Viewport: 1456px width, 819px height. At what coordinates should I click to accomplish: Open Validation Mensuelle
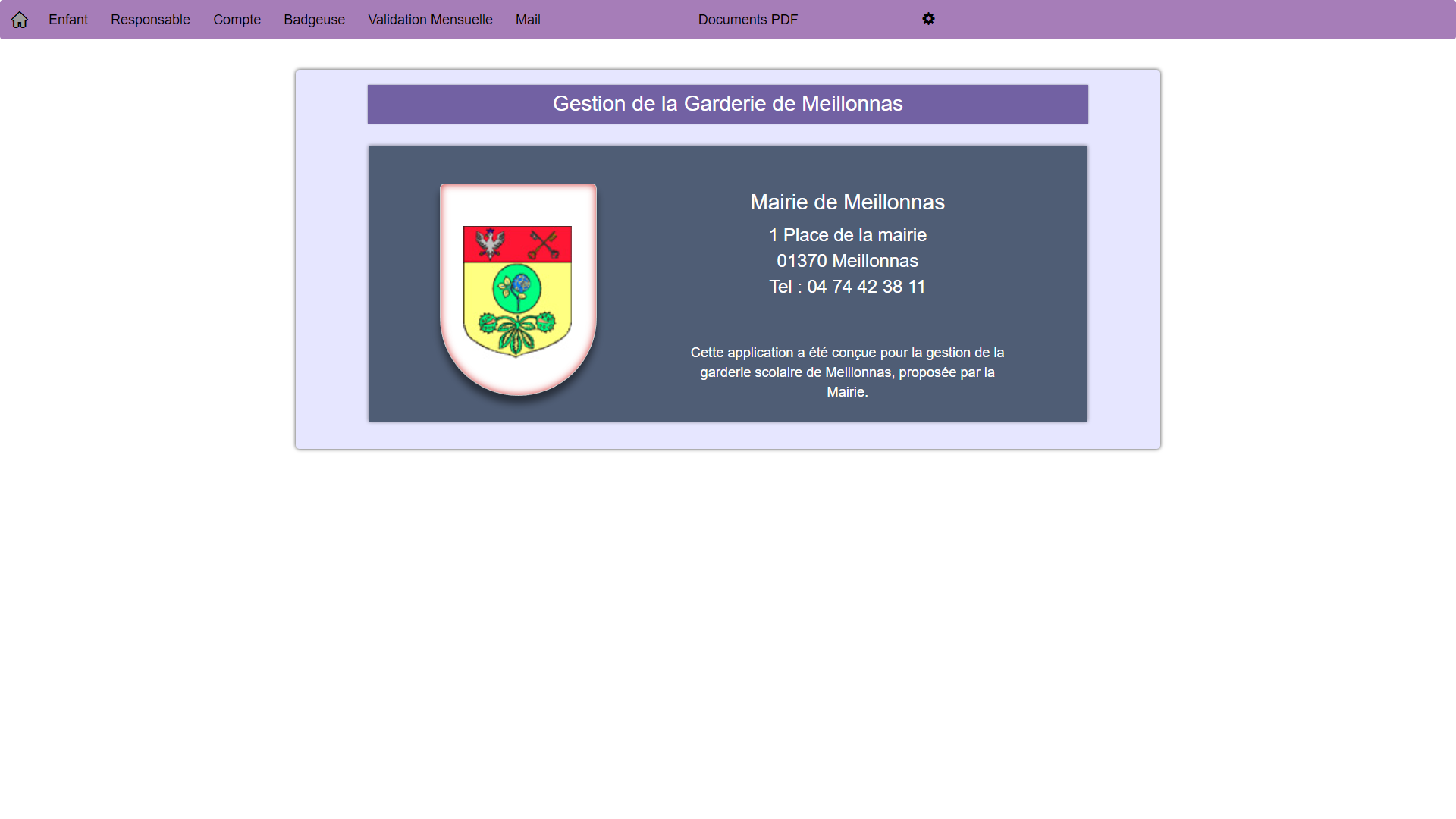429,20
